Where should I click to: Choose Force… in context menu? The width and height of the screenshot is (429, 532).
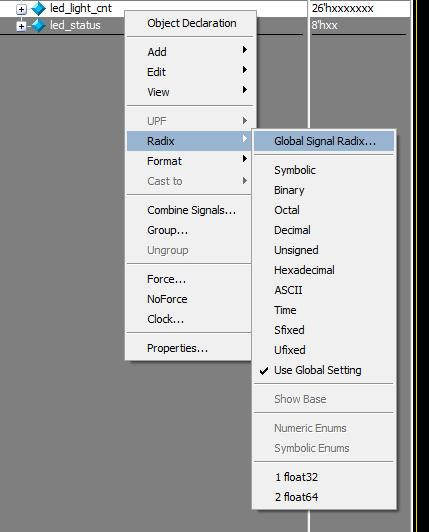pyautogui.click(x=189, y=279)
